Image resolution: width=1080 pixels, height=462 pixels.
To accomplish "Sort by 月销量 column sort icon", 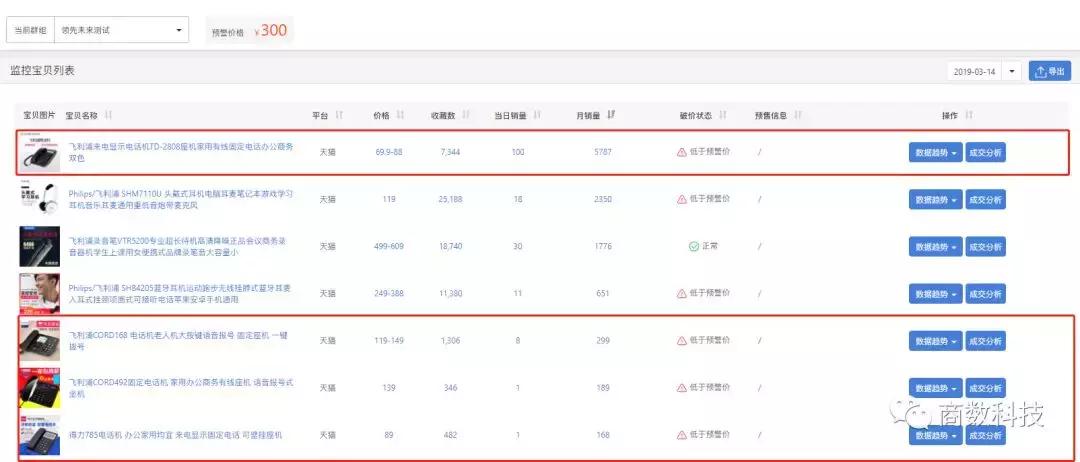I will tap(611, 115).
